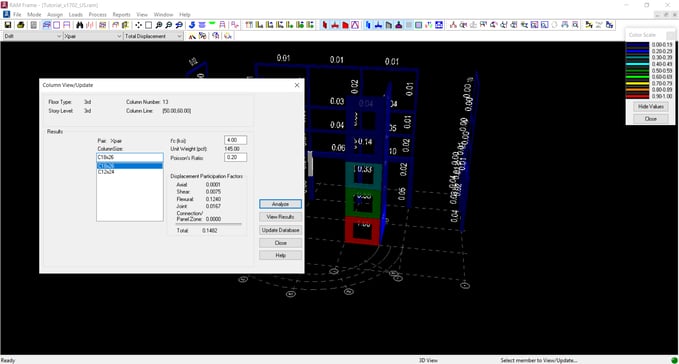Click the 0.90-1.00 red color swatch
This screenshot has width=679, height=364.
(637, 96)
